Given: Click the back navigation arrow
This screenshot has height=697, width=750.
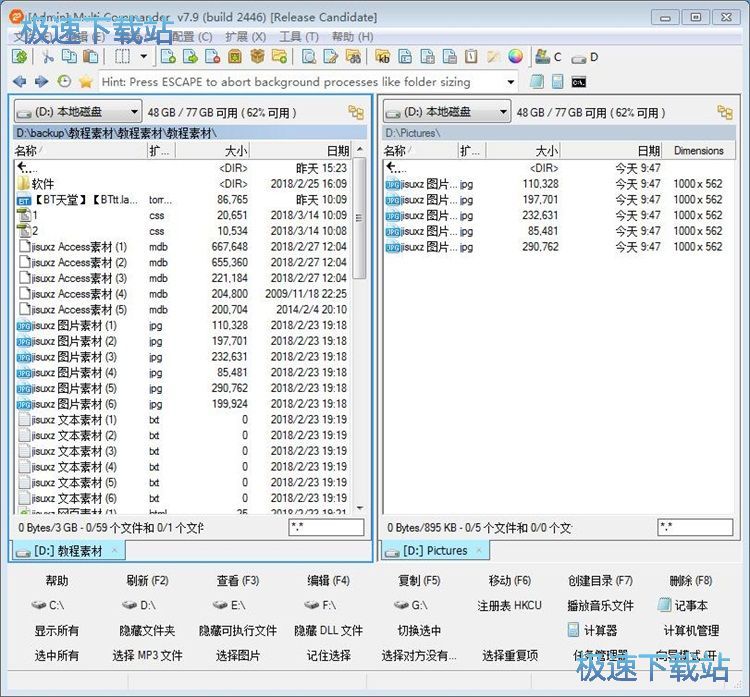Looking at the screenshot, I should coord(20,82).
